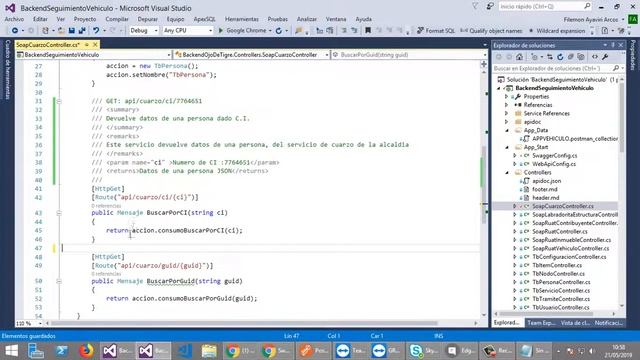Collapse the comment block outline at line 31

[x=59, y=101]
